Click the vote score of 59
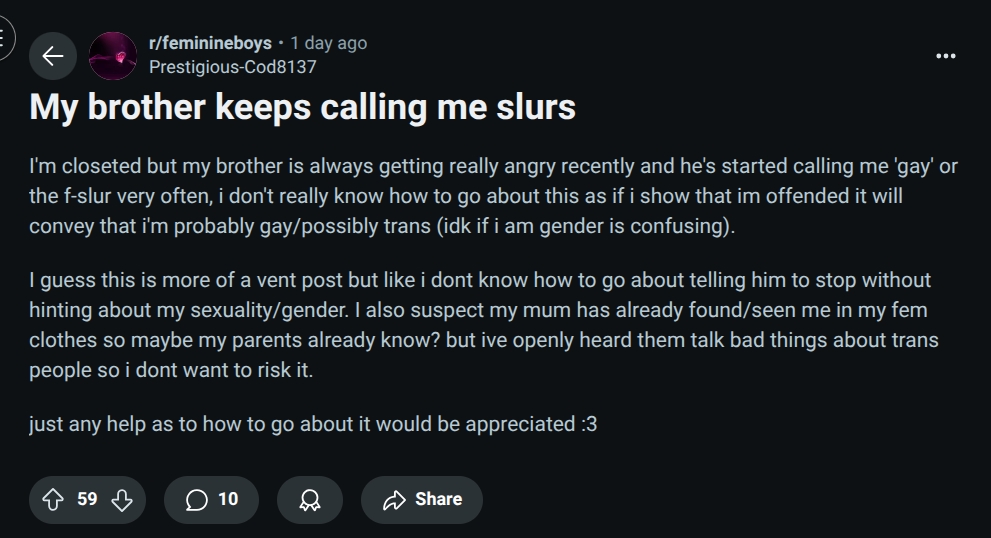The image size is (991, 538). (88, 499)
